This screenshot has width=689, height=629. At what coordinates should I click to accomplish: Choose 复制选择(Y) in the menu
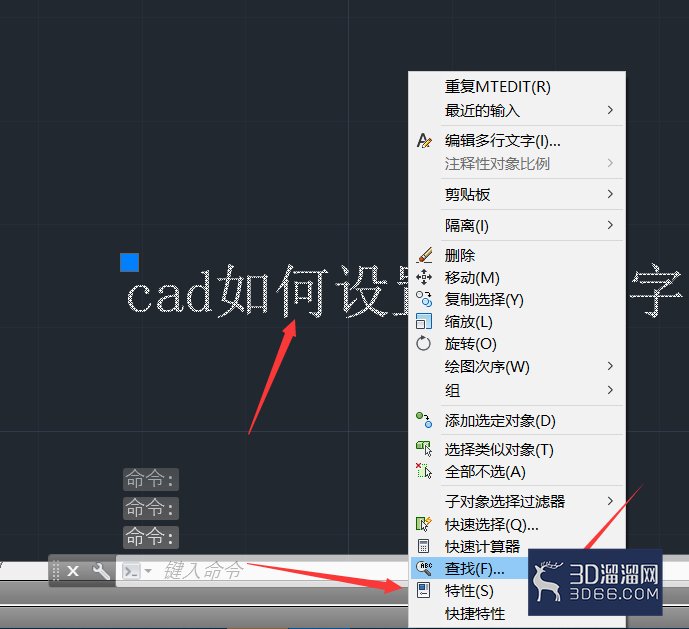pyautogui.click(x=517, y=299)
